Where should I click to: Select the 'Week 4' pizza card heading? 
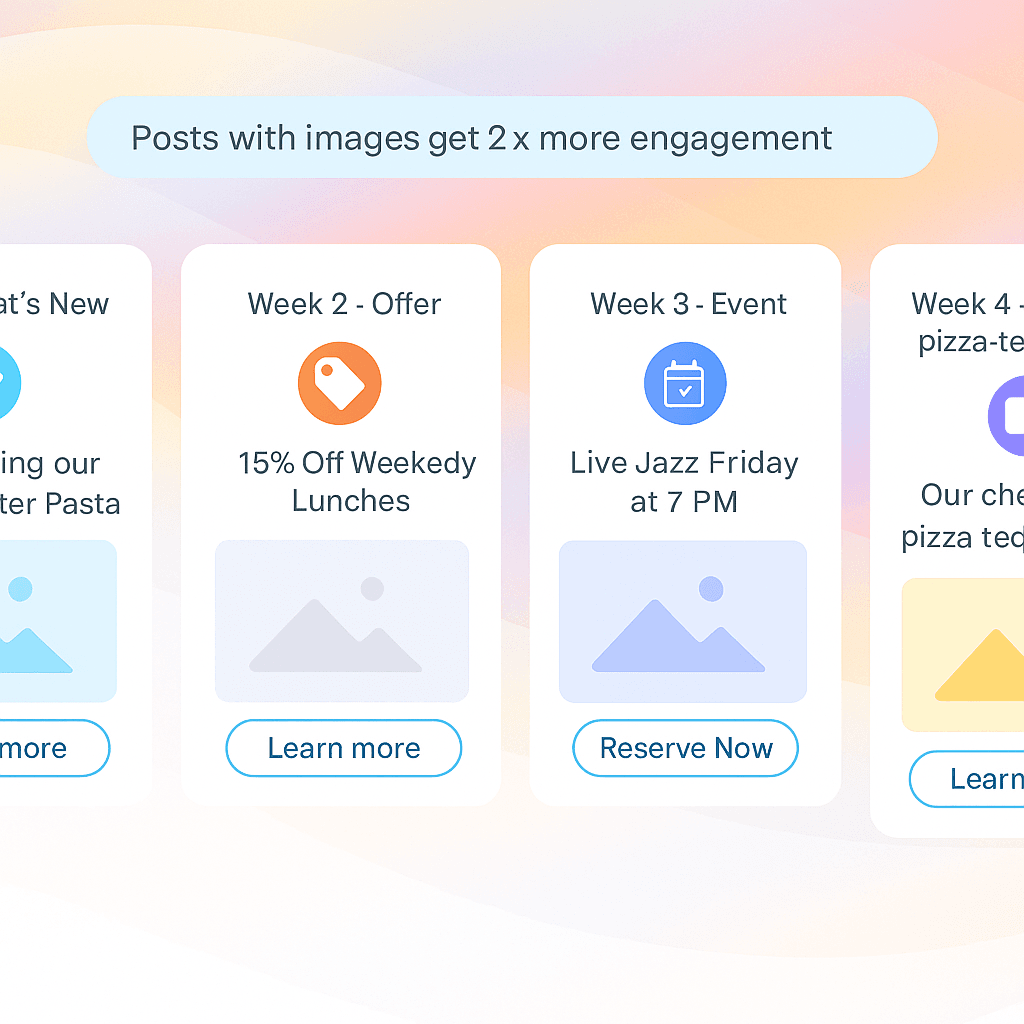tap(968, 323)
